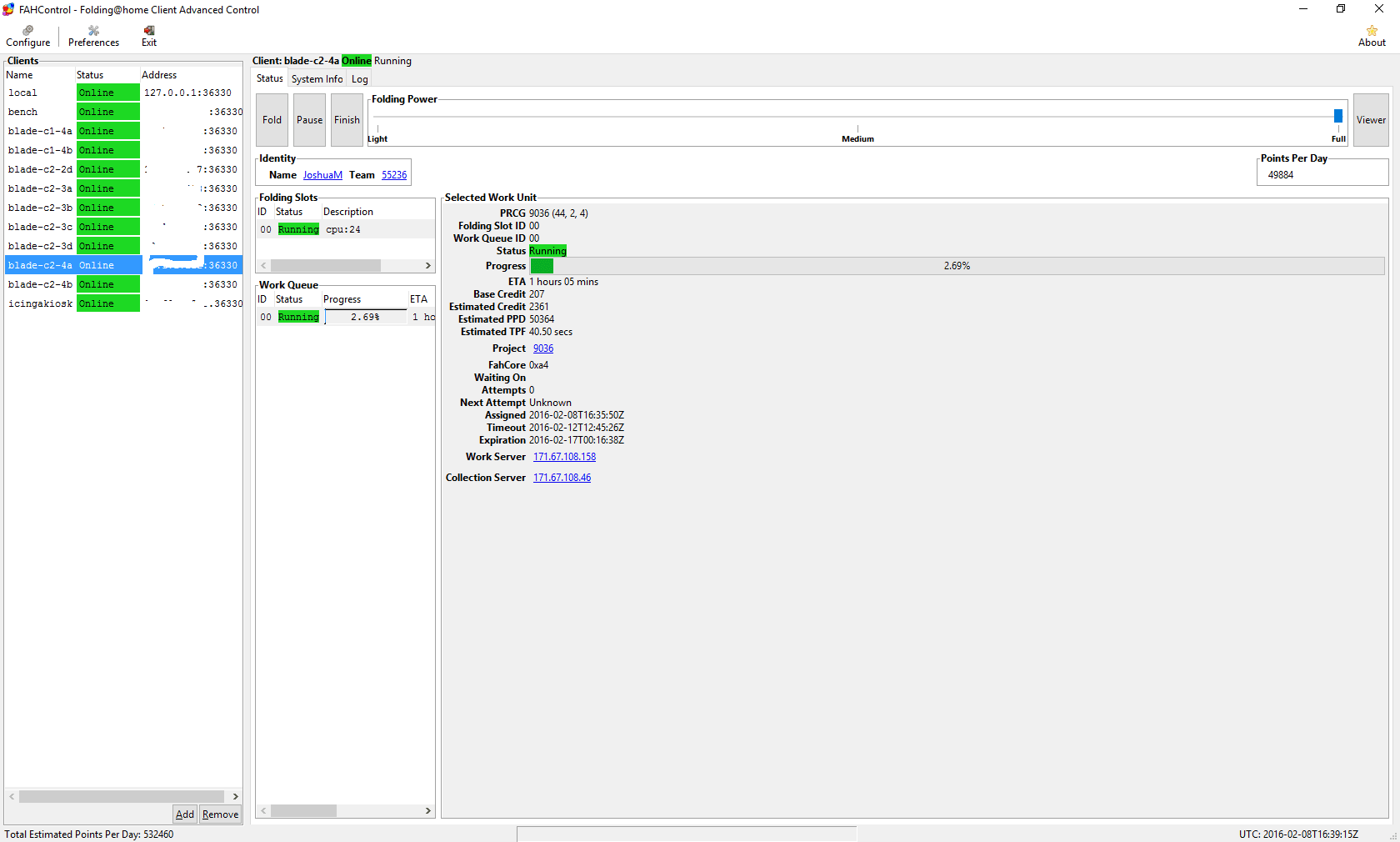This screenshot has width=1400, height=842.
Task: Click the Exit toolbar icon
Action: (149, 36)
